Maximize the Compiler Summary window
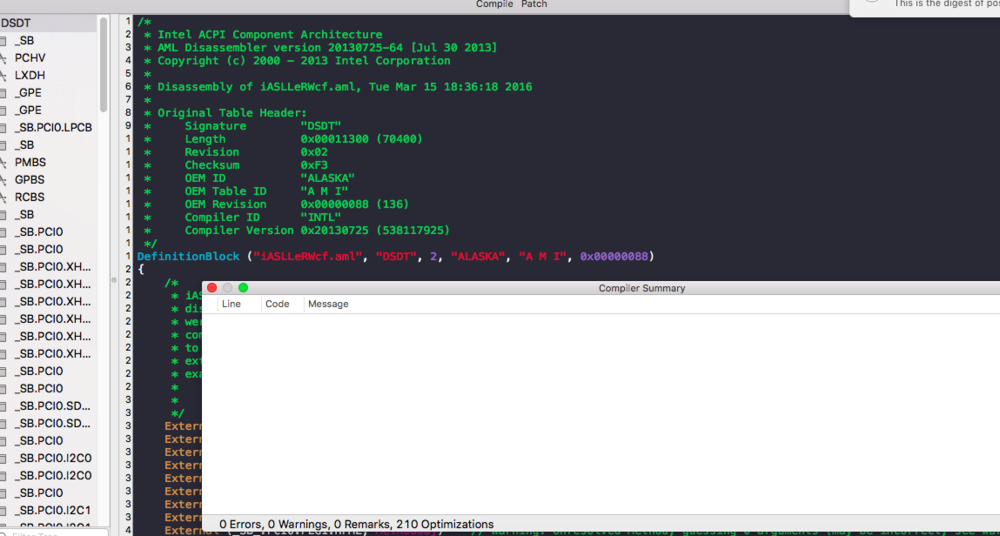This screenshot has height=536, width=1000. pyautogui.click(x=243, y=288)
